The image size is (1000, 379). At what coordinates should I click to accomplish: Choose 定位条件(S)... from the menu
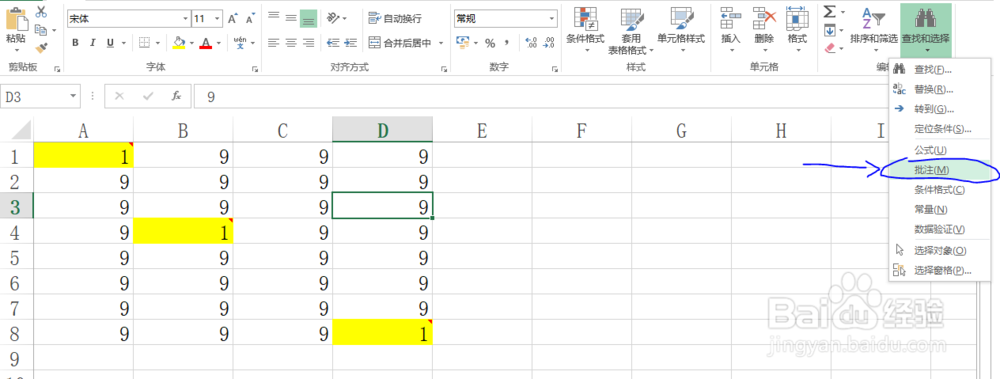(x=939, y=129)
